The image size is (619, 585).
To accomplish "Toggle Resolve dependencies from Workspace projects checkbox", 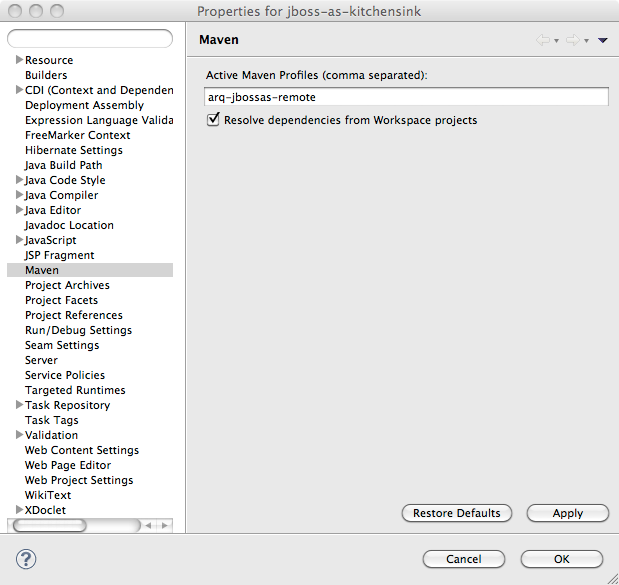I will [213, 119].
